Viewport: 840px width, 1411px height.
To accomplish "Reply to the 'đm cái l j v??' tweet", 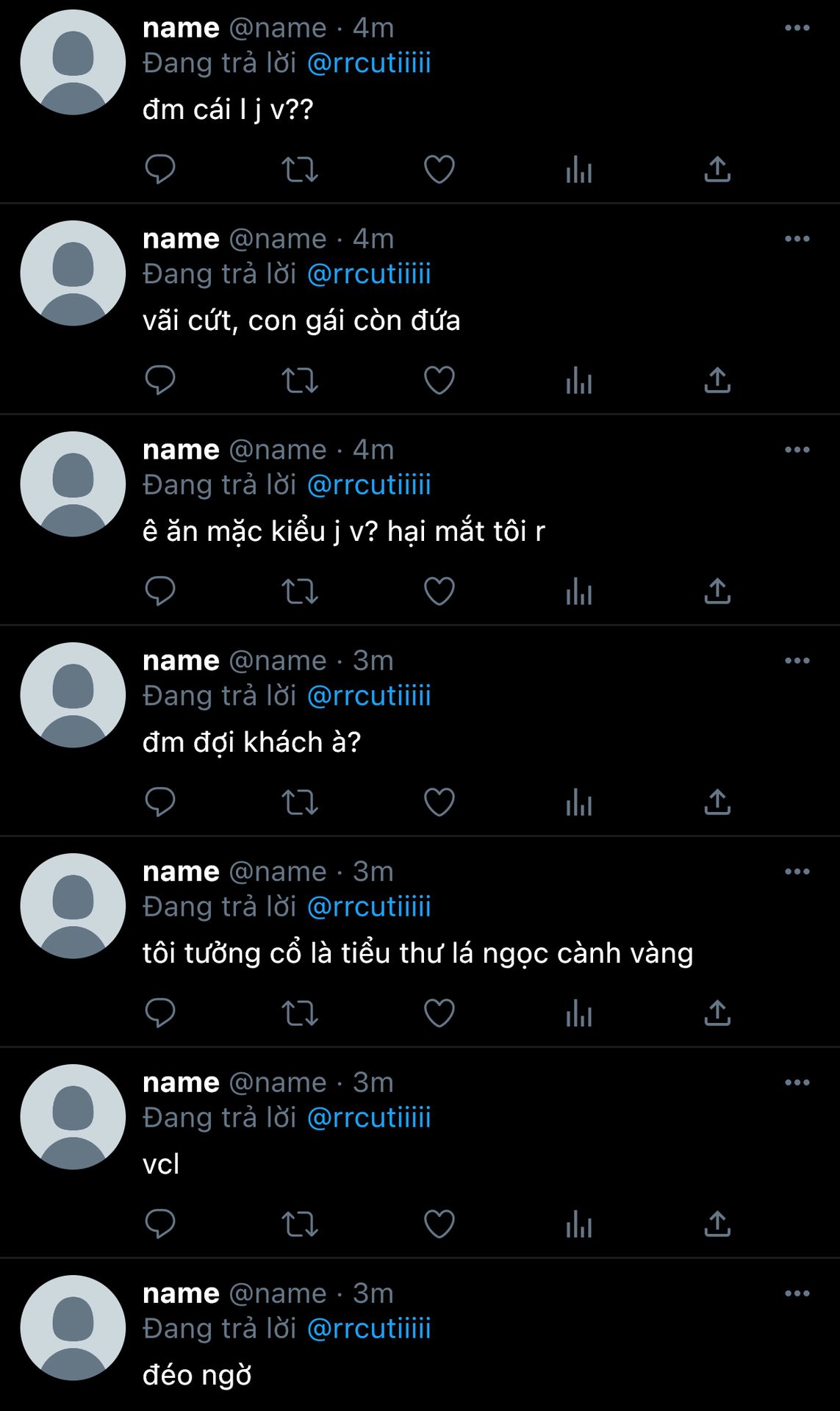I will (159, 170).
